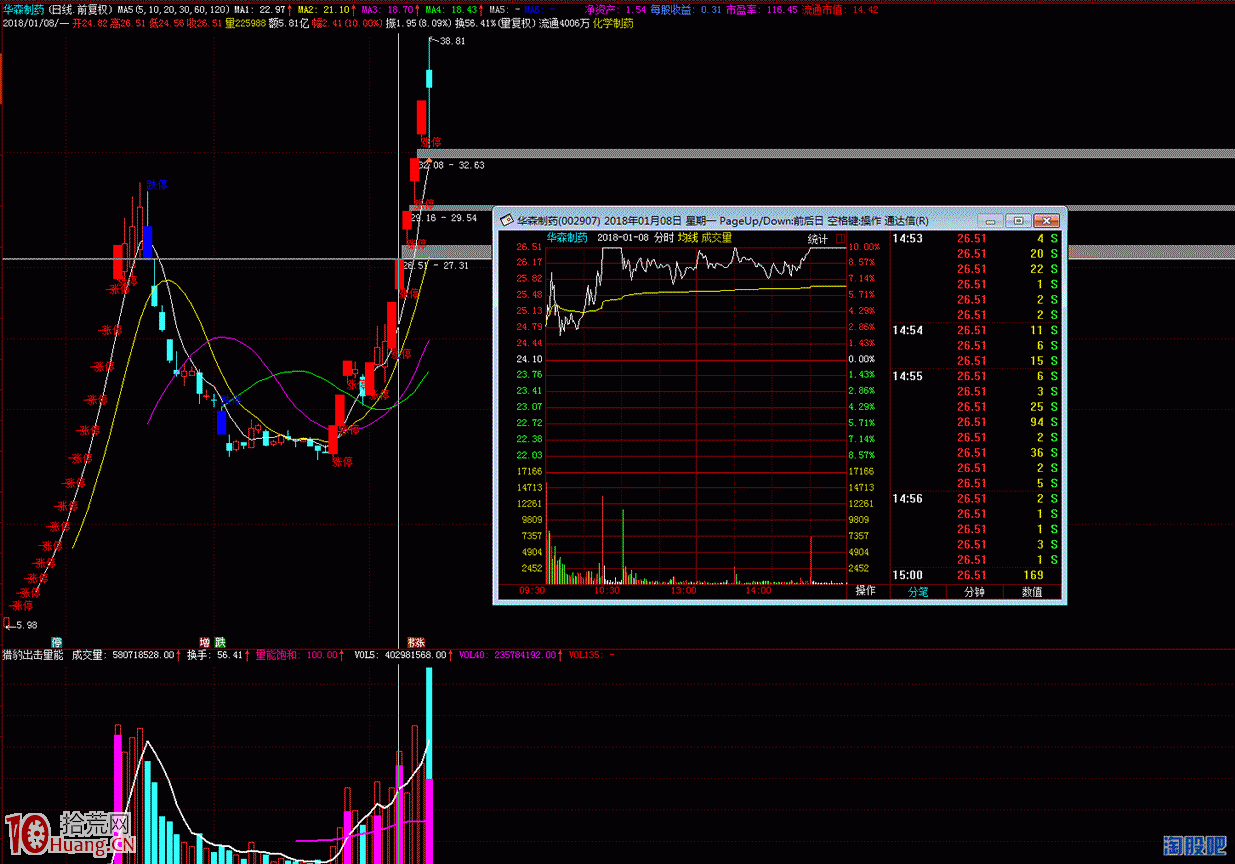Viewport: 1235px width, 864px height.
Task: Switch to the 分钟 tab in the popup
Action: tap(974, 591)
